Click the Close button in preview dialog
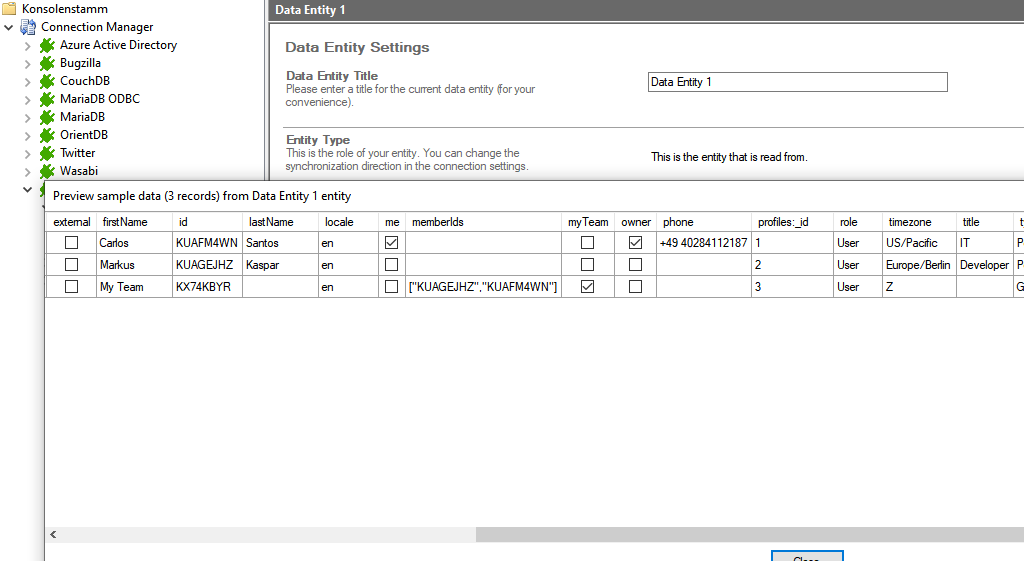Viewport: 1024px width, 561px height. click(806, 556)
